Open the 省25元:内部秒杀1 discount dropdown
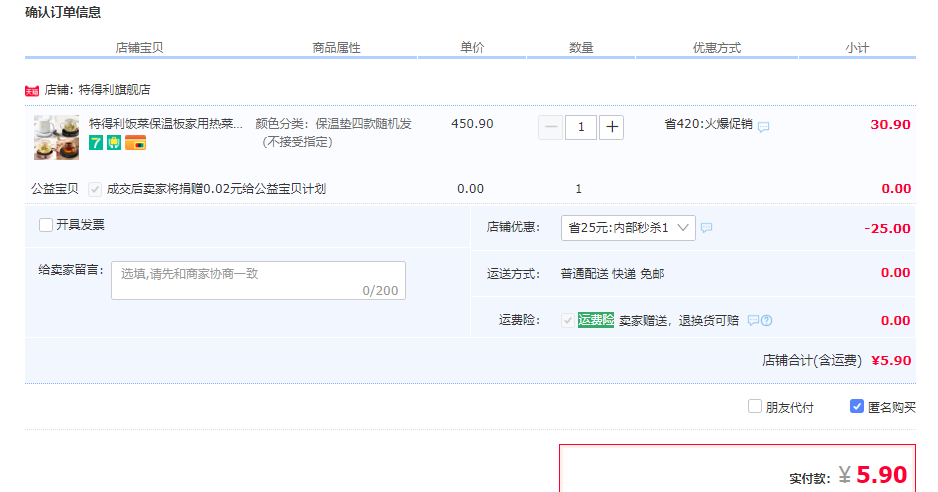This screenshot has width=938, height=492. point(628,228)
